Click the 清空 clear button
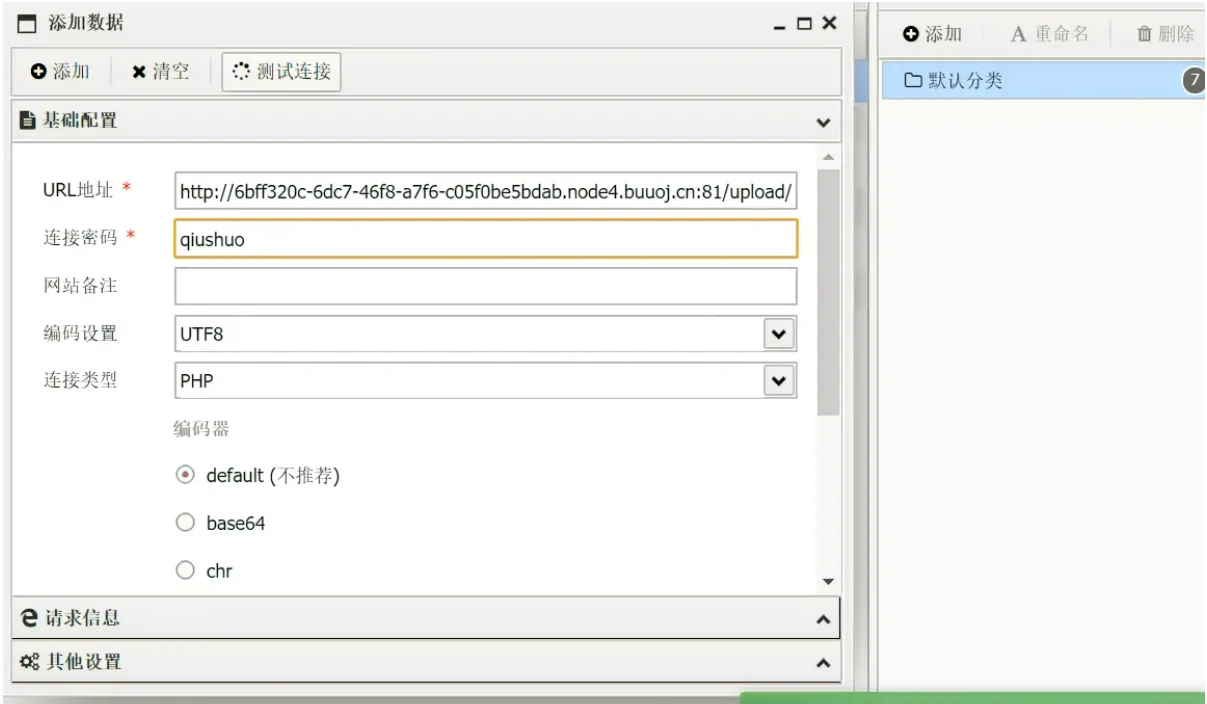This screenshot has width=1207, height=704. click(x=161, y=72)
